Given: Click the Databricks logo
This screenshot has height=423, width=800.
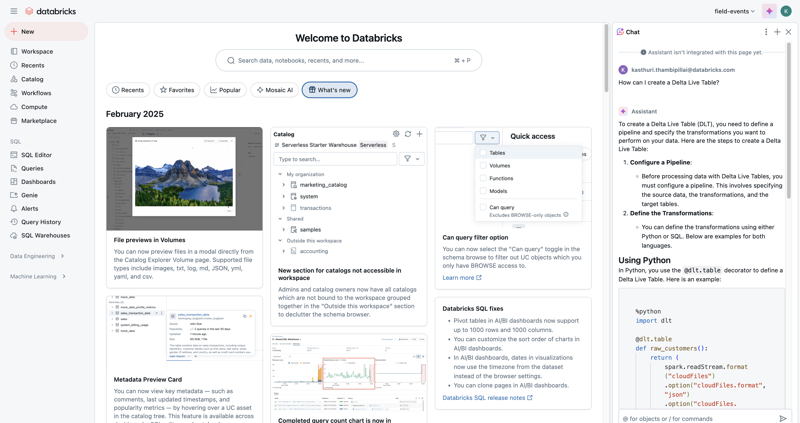Looking at the screenshot, I should [x=51, y=11].
